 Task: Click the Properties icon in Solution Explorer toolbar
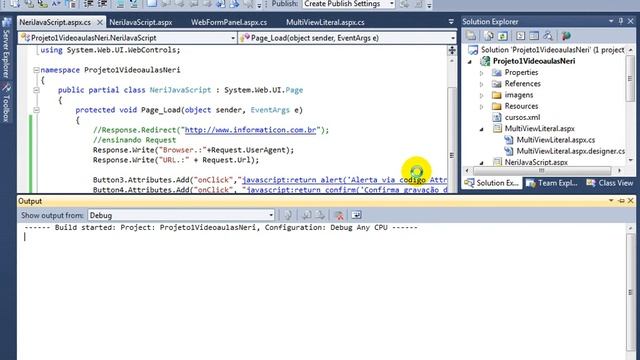(x=471, y=36)
